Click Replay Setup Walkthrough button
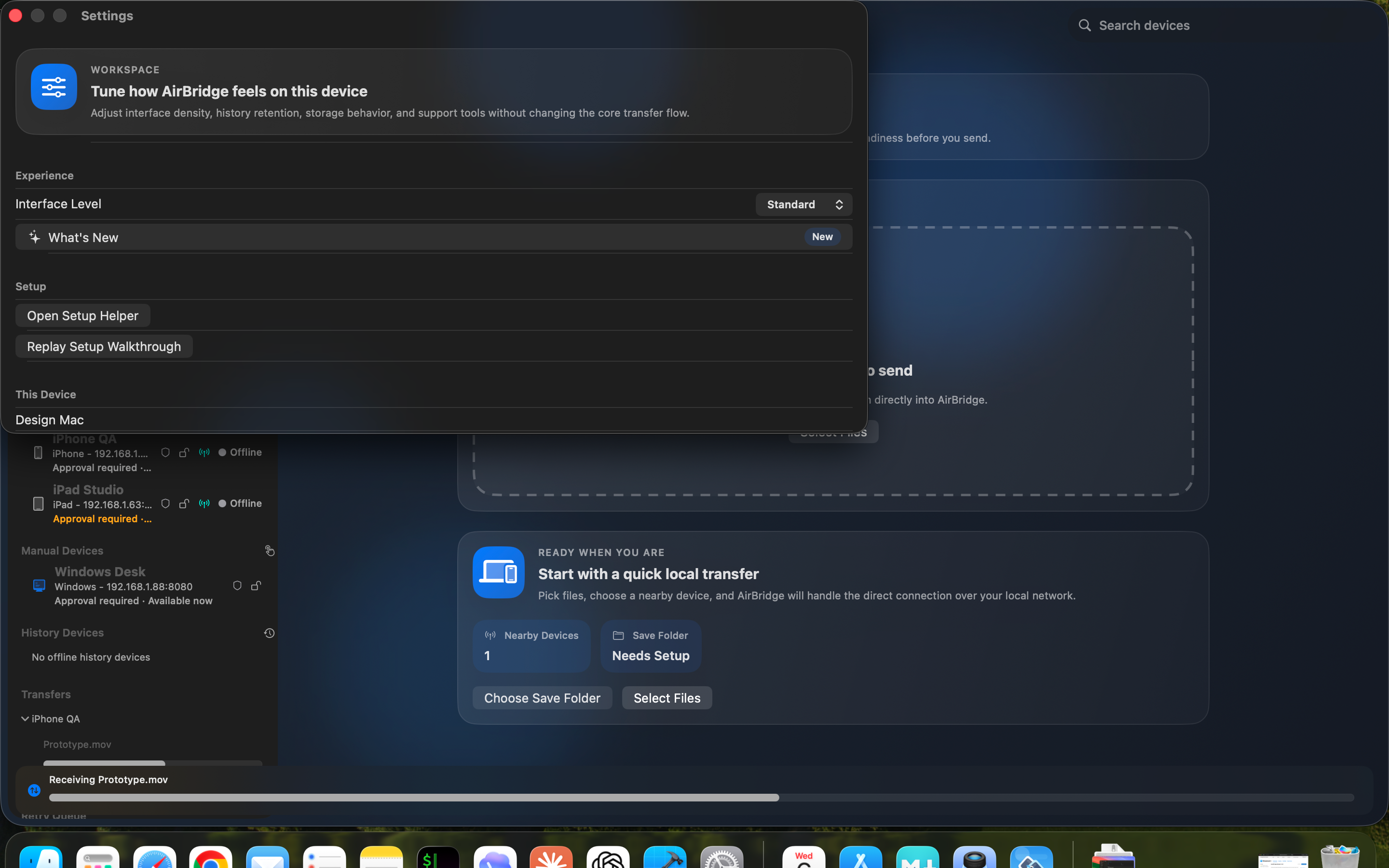The width and height of the screenshot is (1389, 868). point(104,347)
